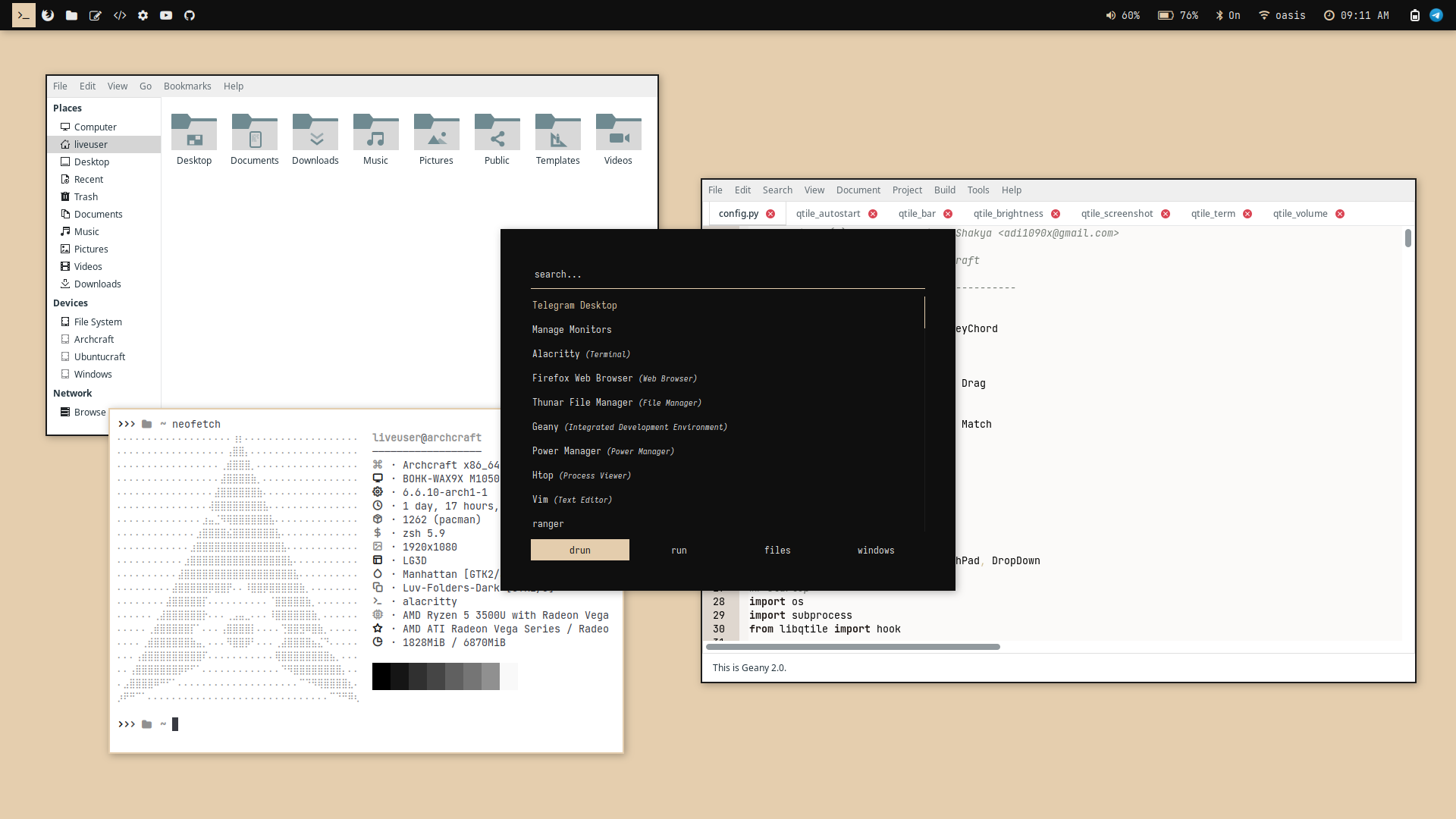Close the qtile_autostart tab

873,214
